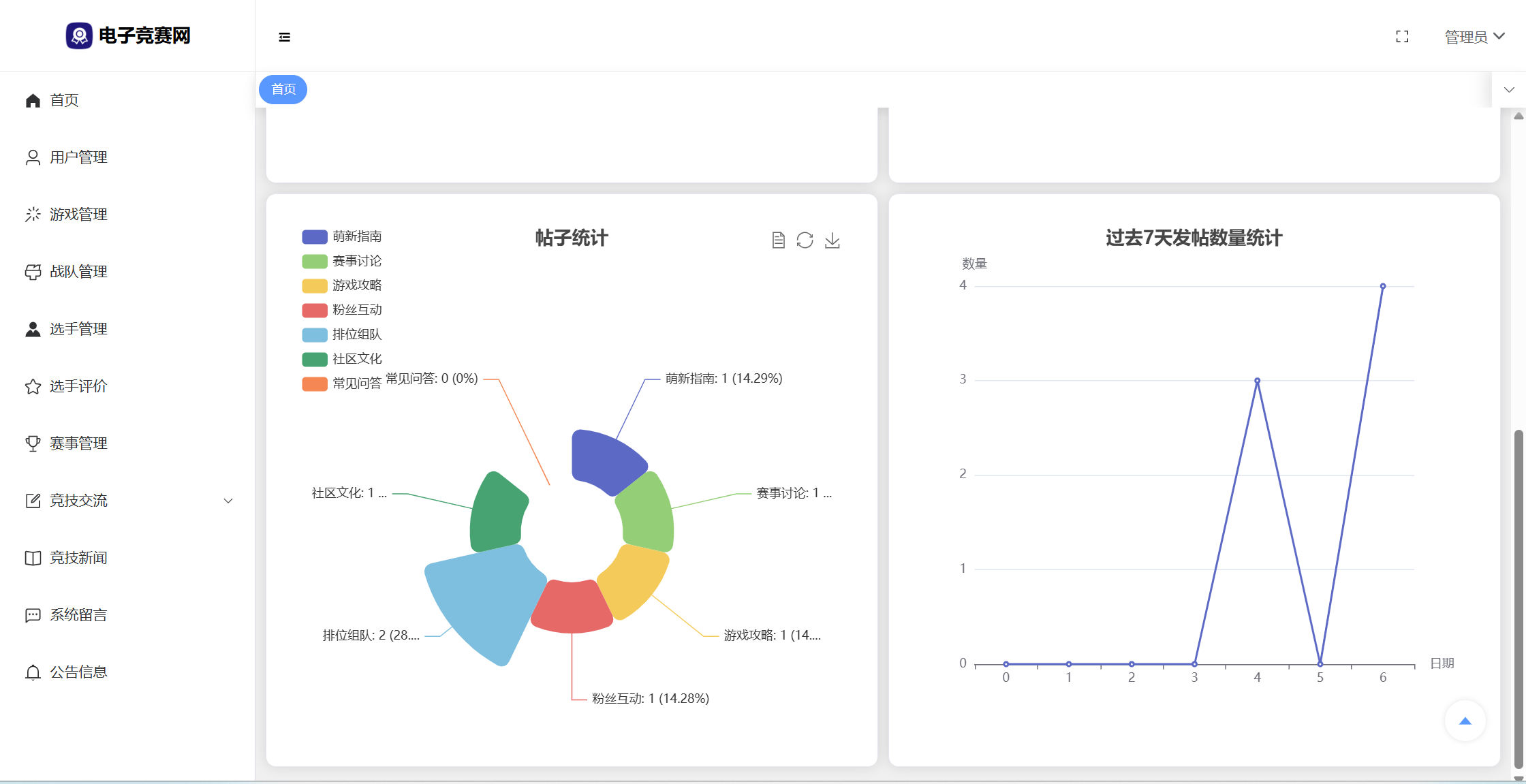The image size is (1526, 784).
Task: Open chart data view icon
Action: [x=778, y=240]
